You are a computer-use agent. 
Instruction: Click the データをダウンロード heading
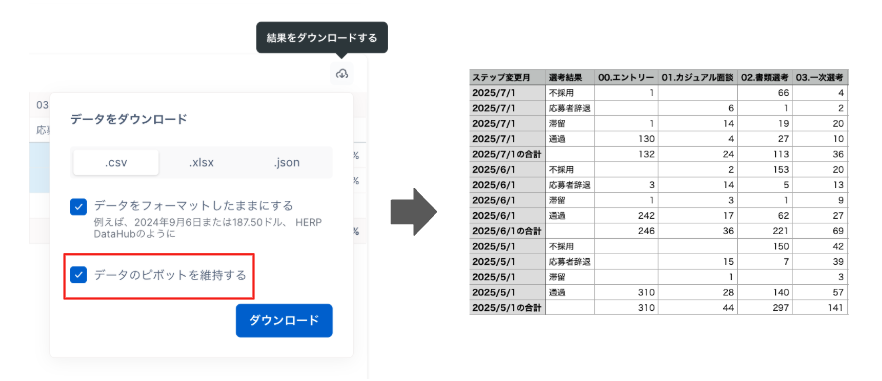(128, 119)
